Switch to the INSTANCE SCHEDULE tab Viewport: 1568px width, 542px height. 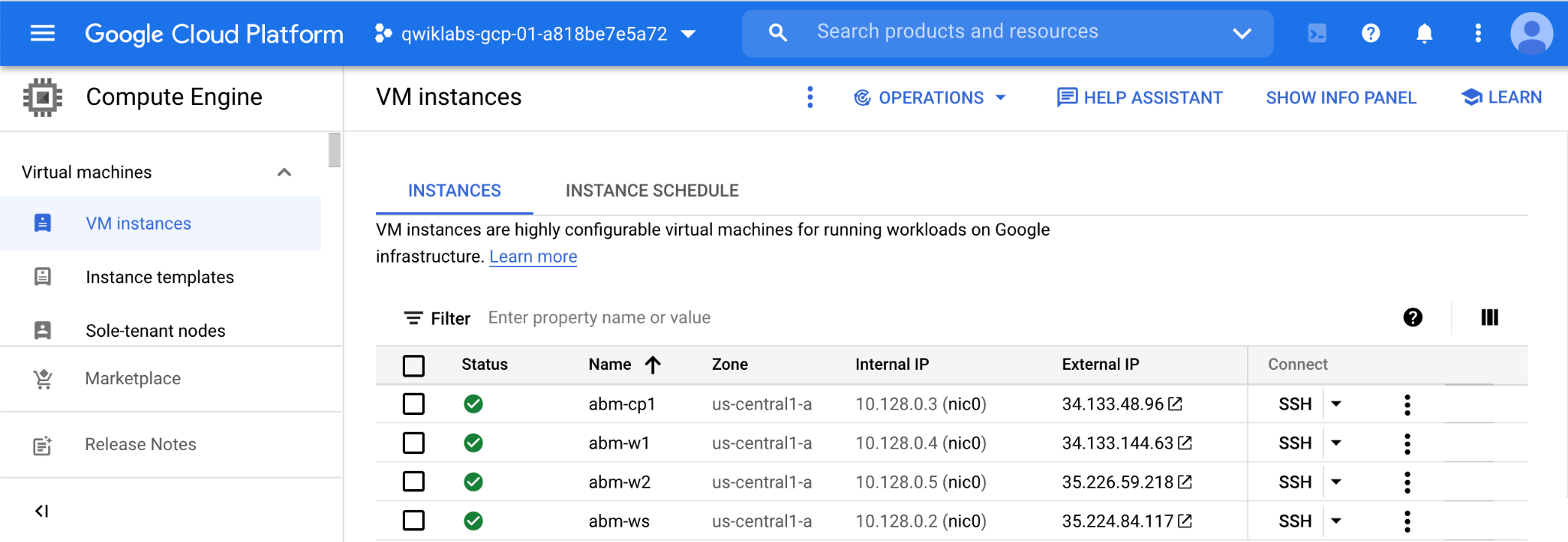[652, 191]
